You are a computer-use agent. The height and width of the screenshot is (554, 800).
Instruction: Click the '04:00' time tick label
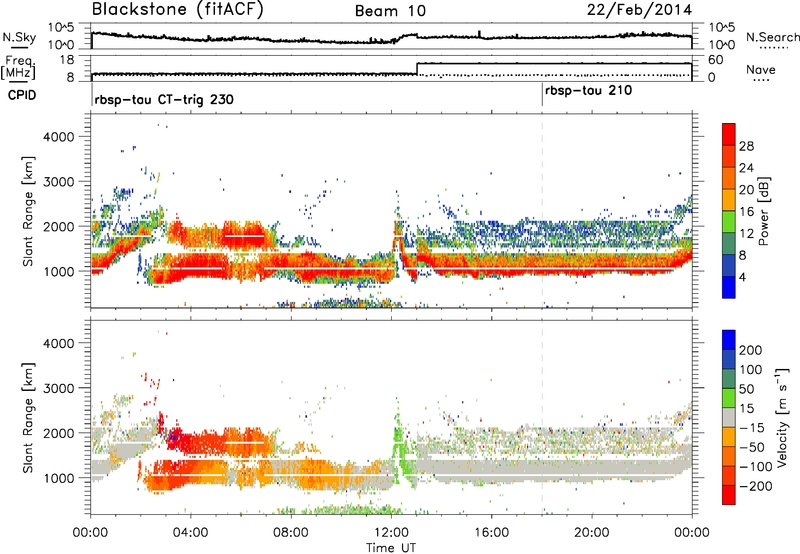[x=191, y=533]
